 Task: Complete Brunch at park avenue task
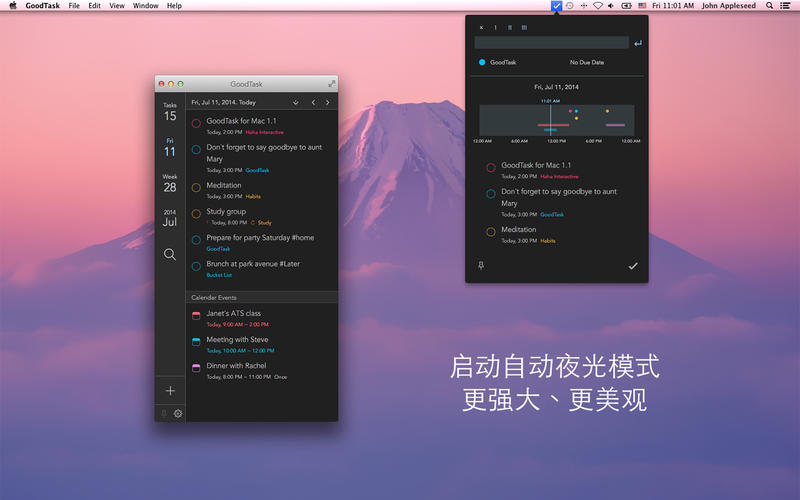(196, 266)
